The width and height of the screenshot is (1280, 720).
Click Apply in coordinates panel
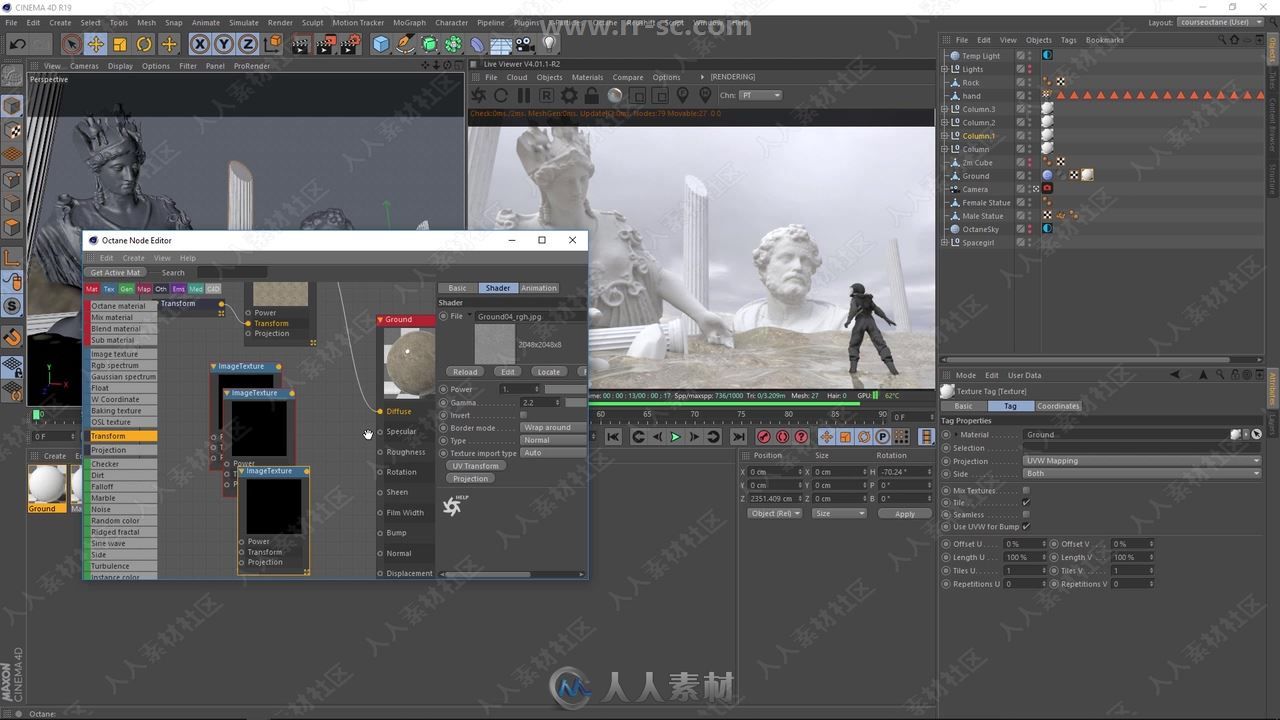[904, 514]
